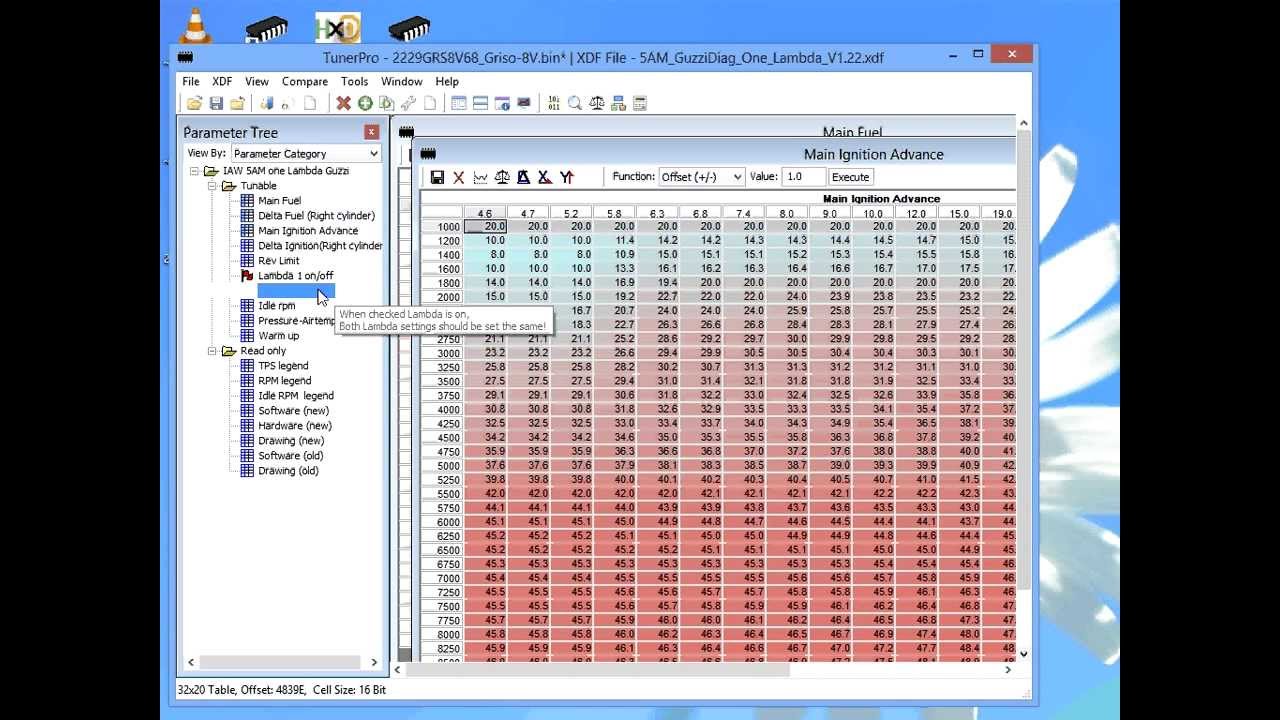Viewport: 1280px width, 720px height.
Task: Click the Open Bin folder icon
Action: click(194, 103)
